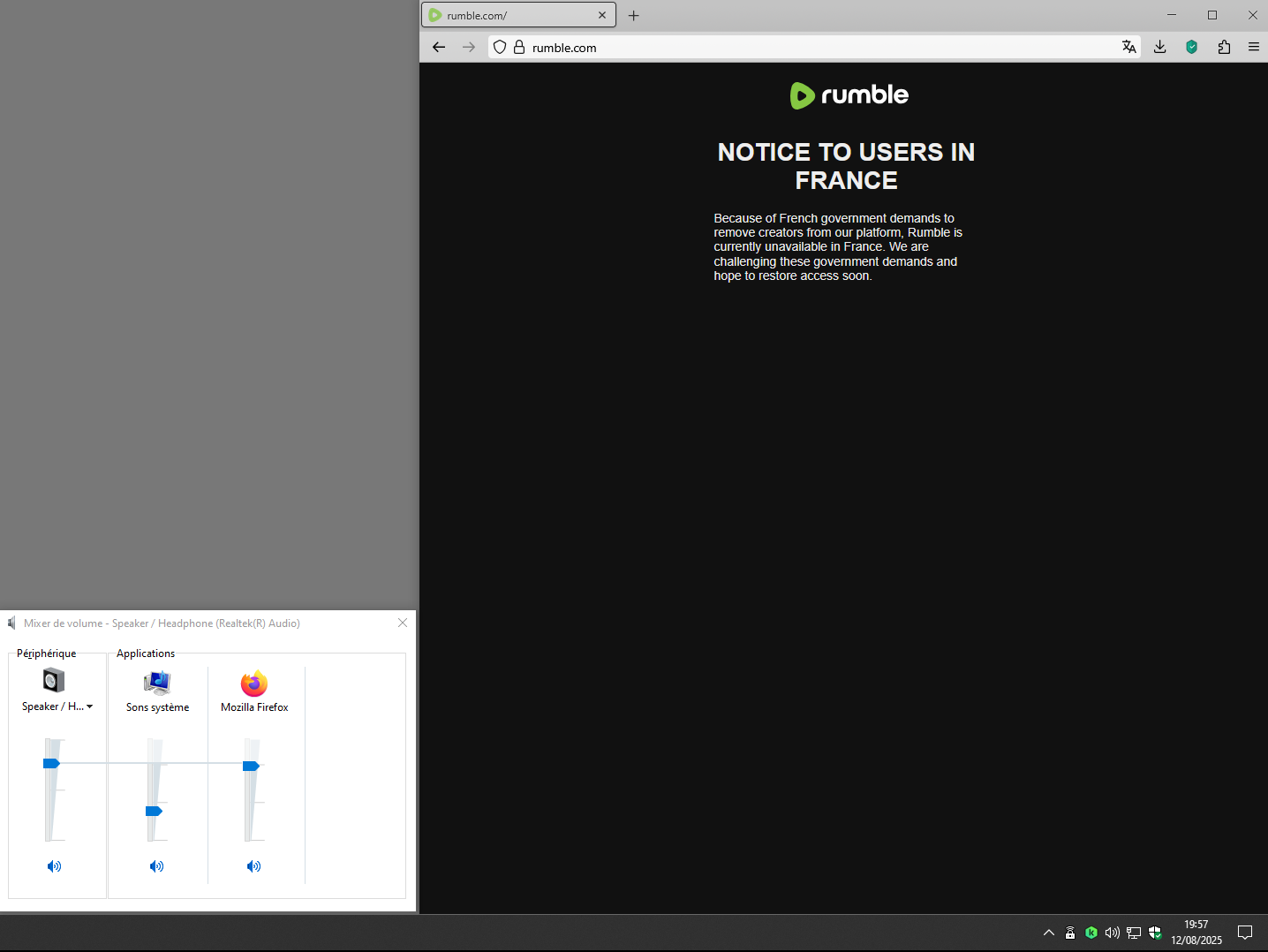Maximize the Firefox window
The image size is (1268, 952).
1212,15
